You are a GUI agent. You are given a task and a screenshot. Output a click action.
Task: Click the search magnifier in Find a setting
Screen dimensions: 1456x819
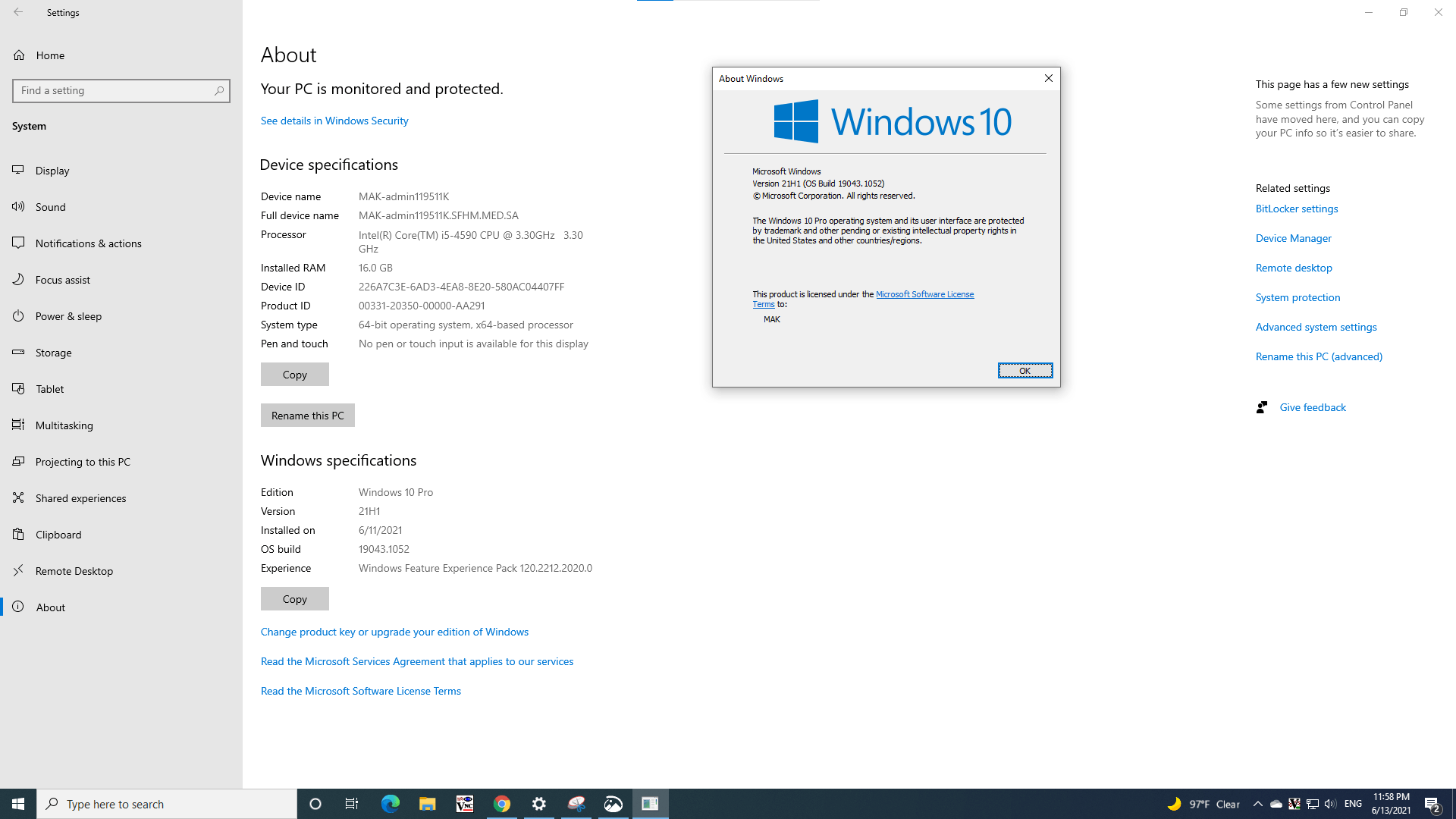pyautogui.click(x=219, y=90)
